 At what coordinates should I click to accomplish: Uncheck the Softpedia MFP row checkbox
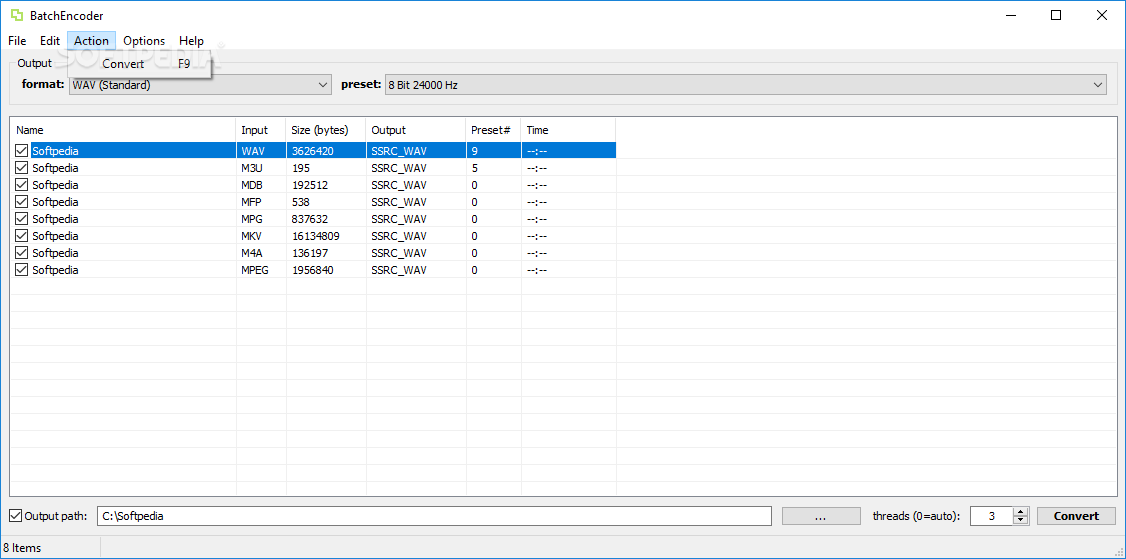pos(22,202)
